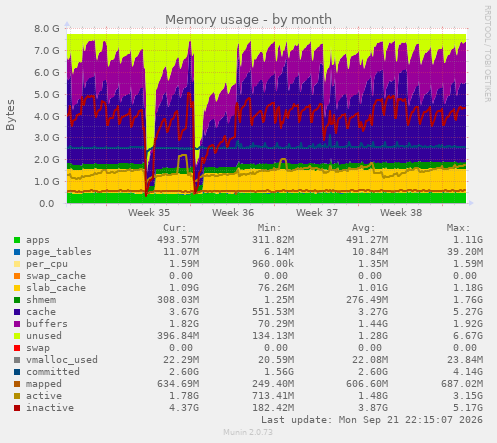497x443 pixels.
Task: Click shmem avg value '276.49M'
Action: click(x=367, y=300)
